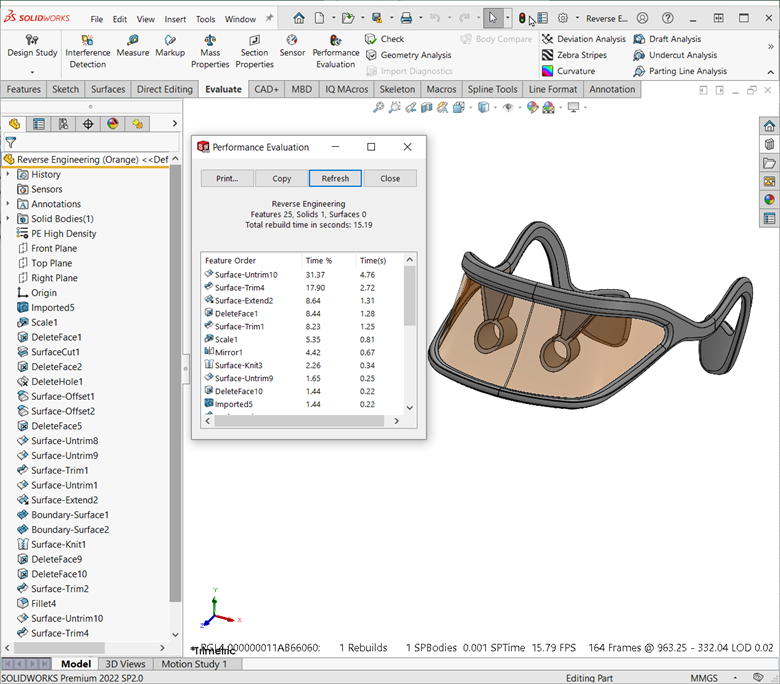Open the Options gear icon
The image size is (780, 684).
click(563, 18)
